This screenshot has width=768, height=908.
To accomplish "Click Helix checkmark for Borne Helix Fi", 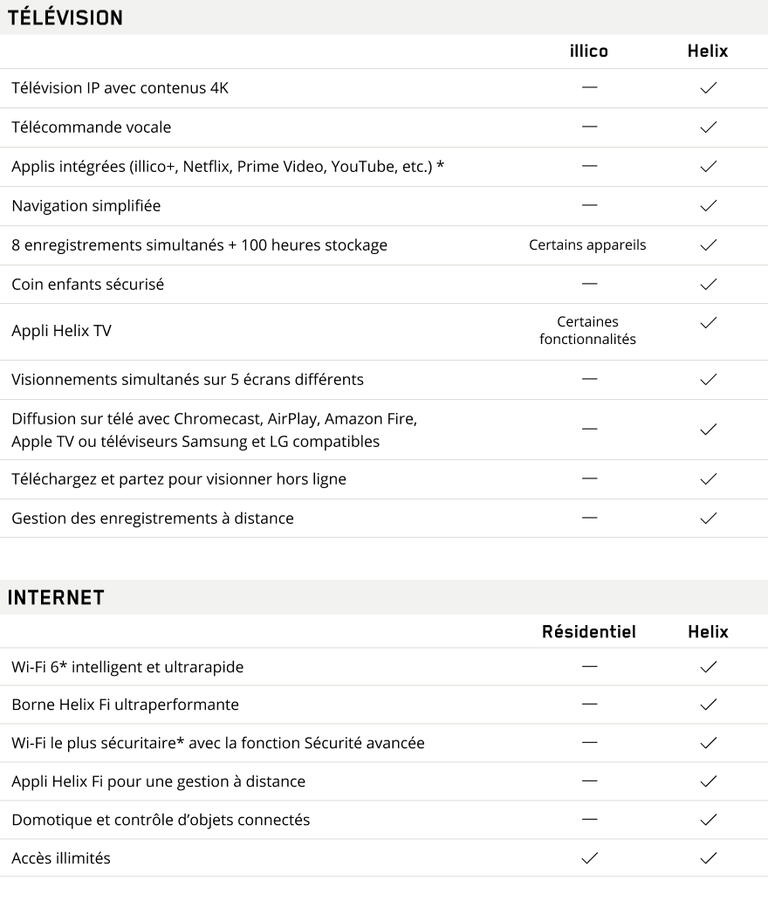I will (708, 705).
